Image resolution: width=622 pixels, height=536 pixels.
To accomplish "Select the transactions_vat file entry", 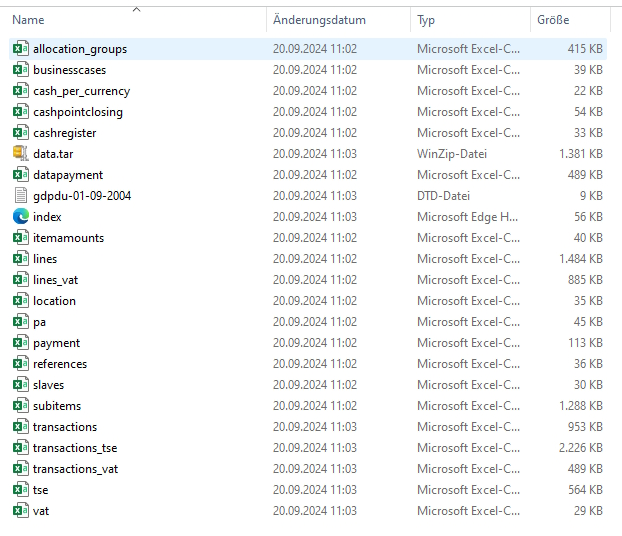I will pyautogui.click(x=75, y=469).
